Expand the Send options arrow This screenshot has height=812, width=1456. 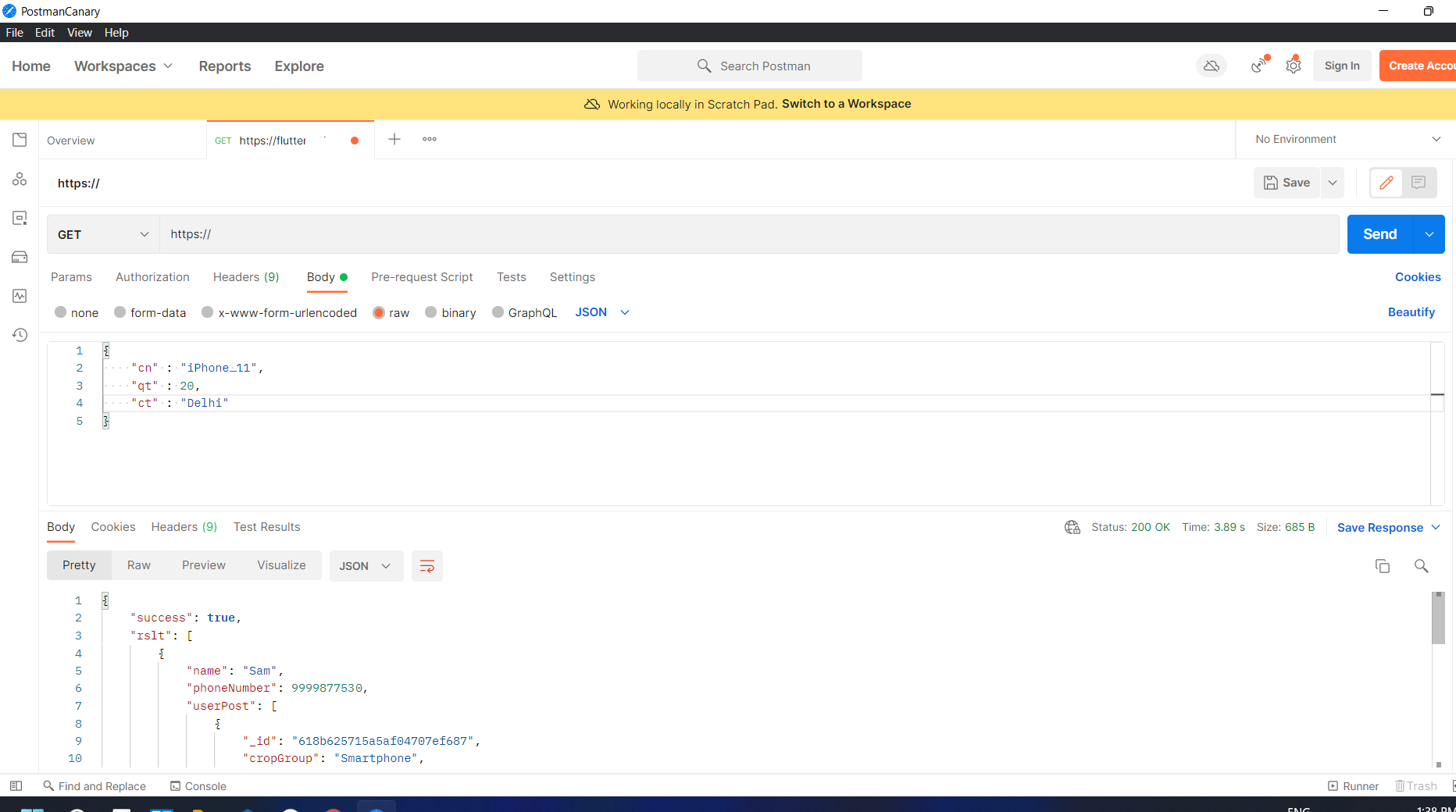(x=1429, y=234)
